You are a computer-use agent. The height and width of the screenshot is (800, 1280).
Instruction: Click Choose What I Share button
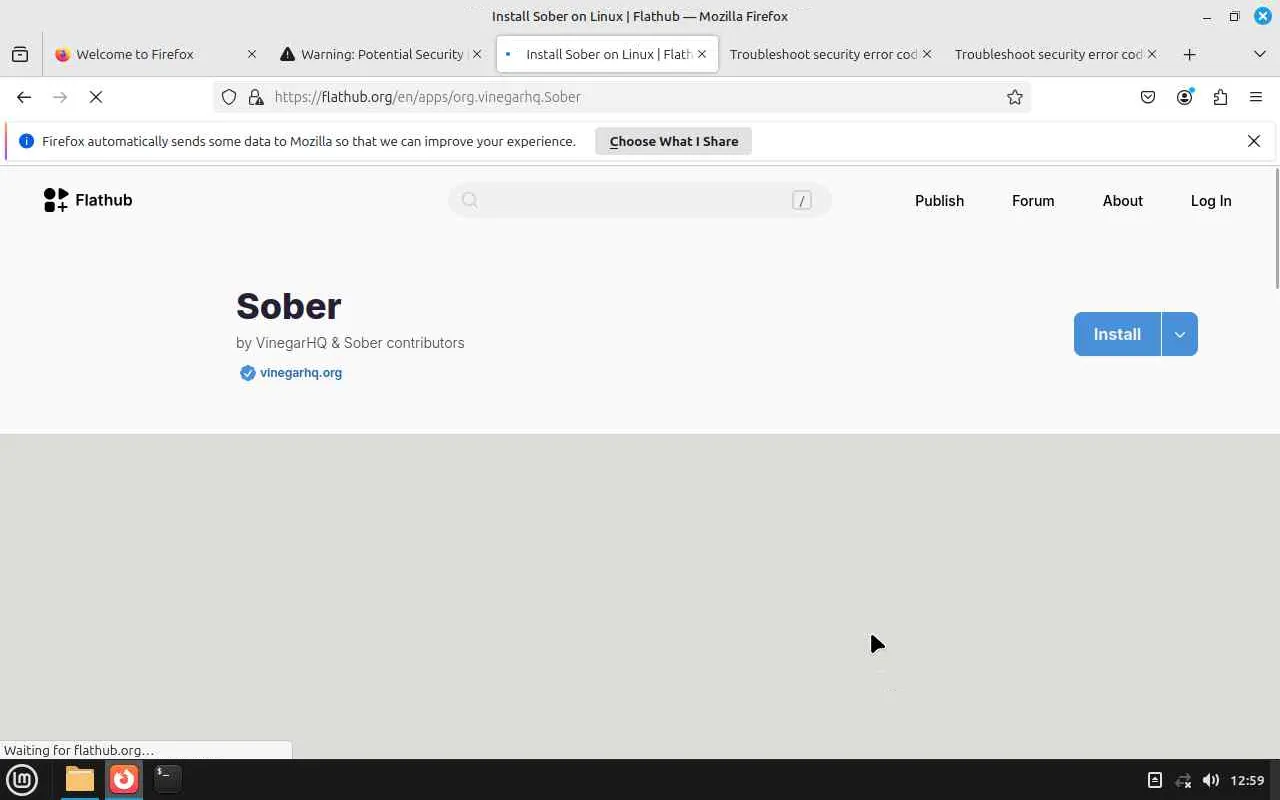[x=674, y=141]
